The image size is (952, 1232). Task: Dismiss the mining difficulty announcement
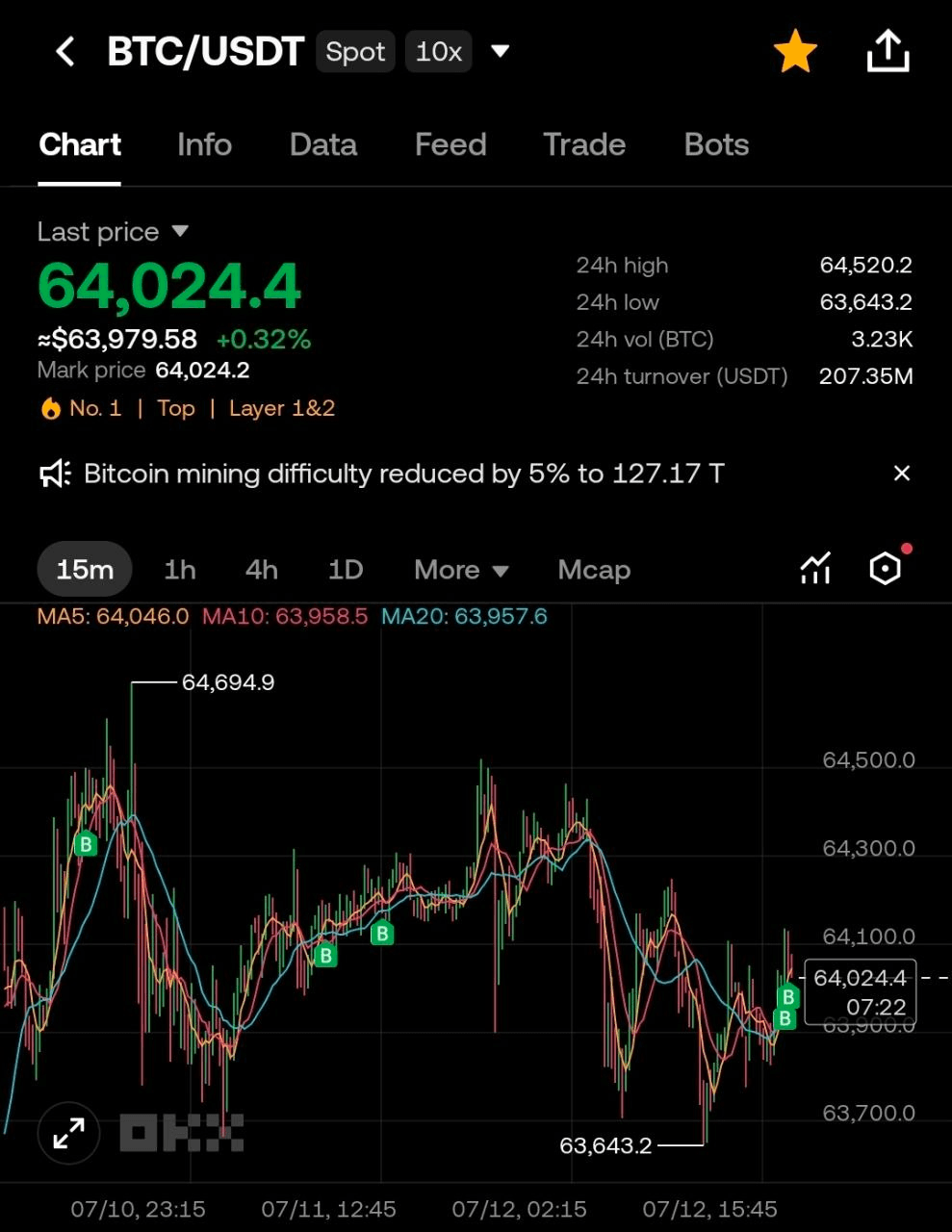(x=901, y=474)
